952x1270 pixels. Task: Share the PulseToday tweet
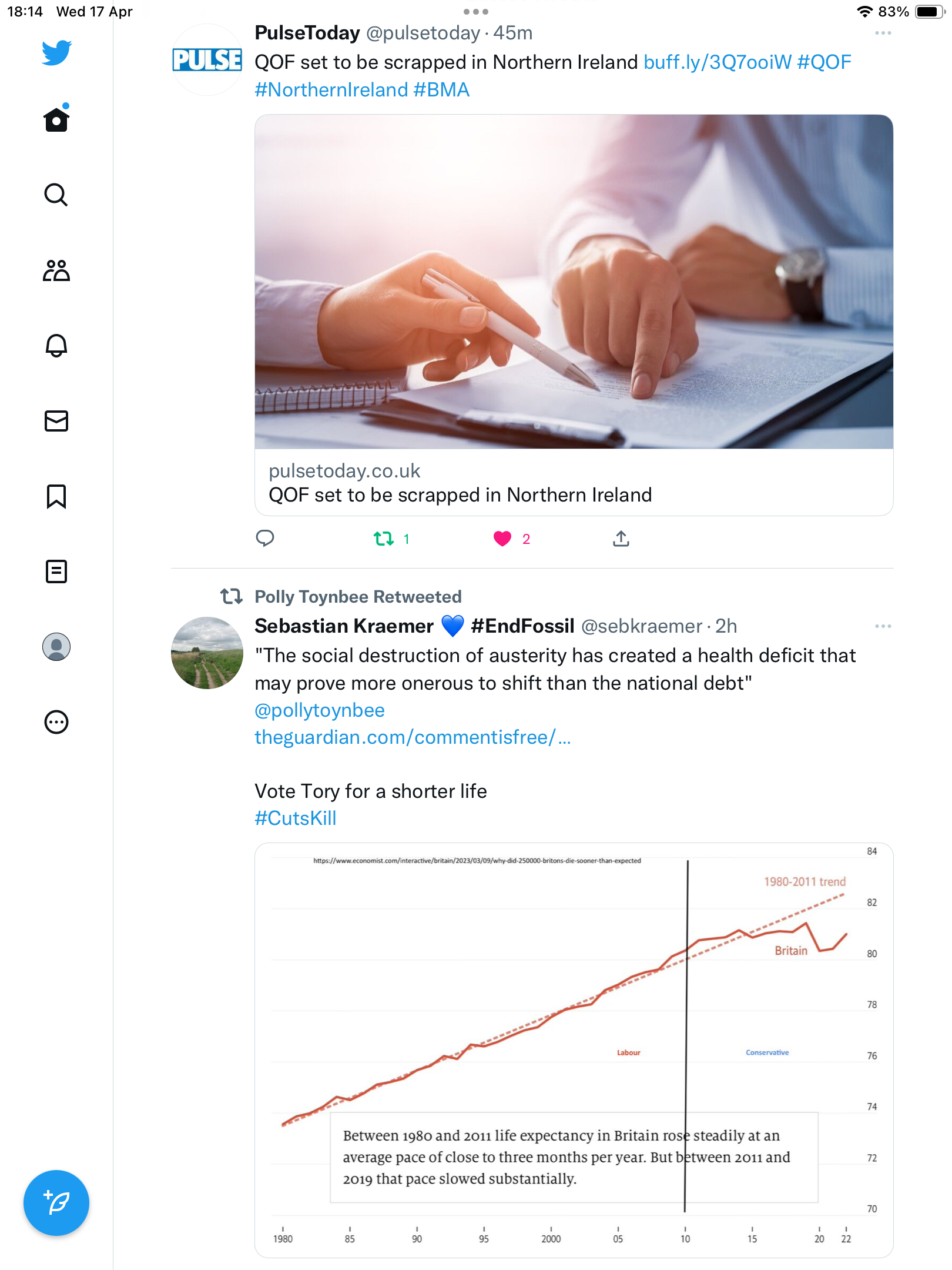click(621, 538)
